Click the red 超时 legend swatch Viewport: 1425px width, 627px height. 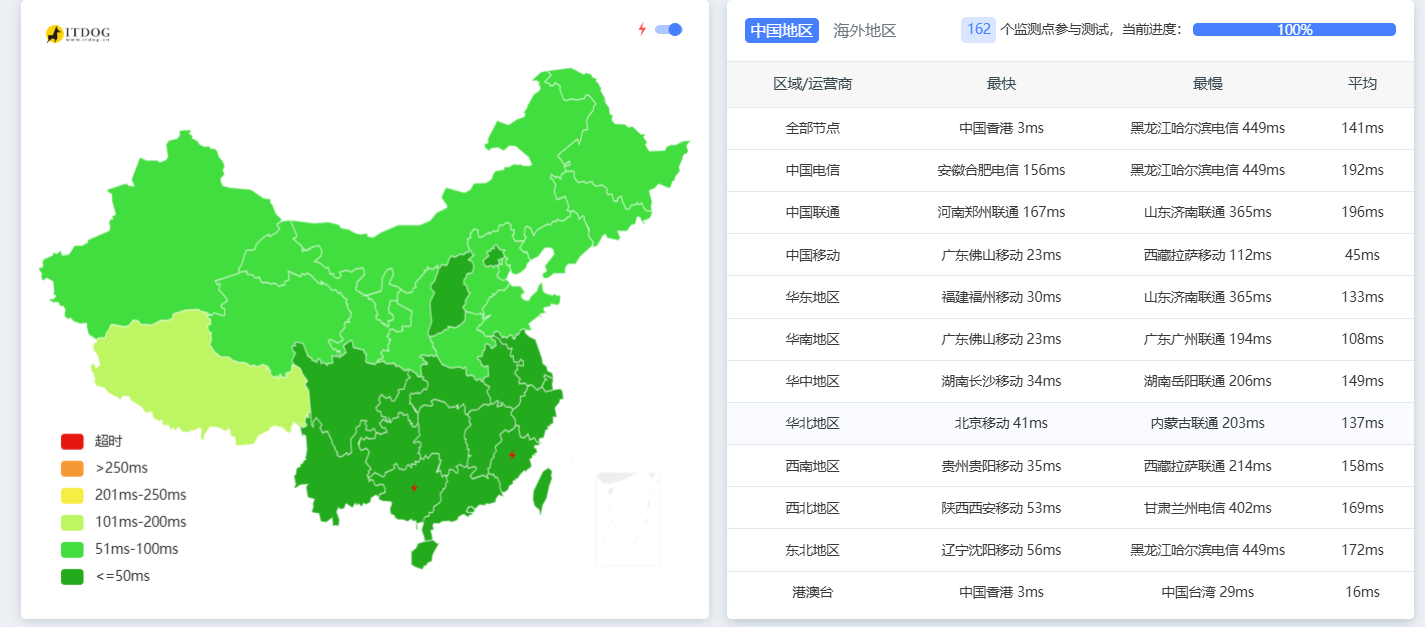click(72, 441)
